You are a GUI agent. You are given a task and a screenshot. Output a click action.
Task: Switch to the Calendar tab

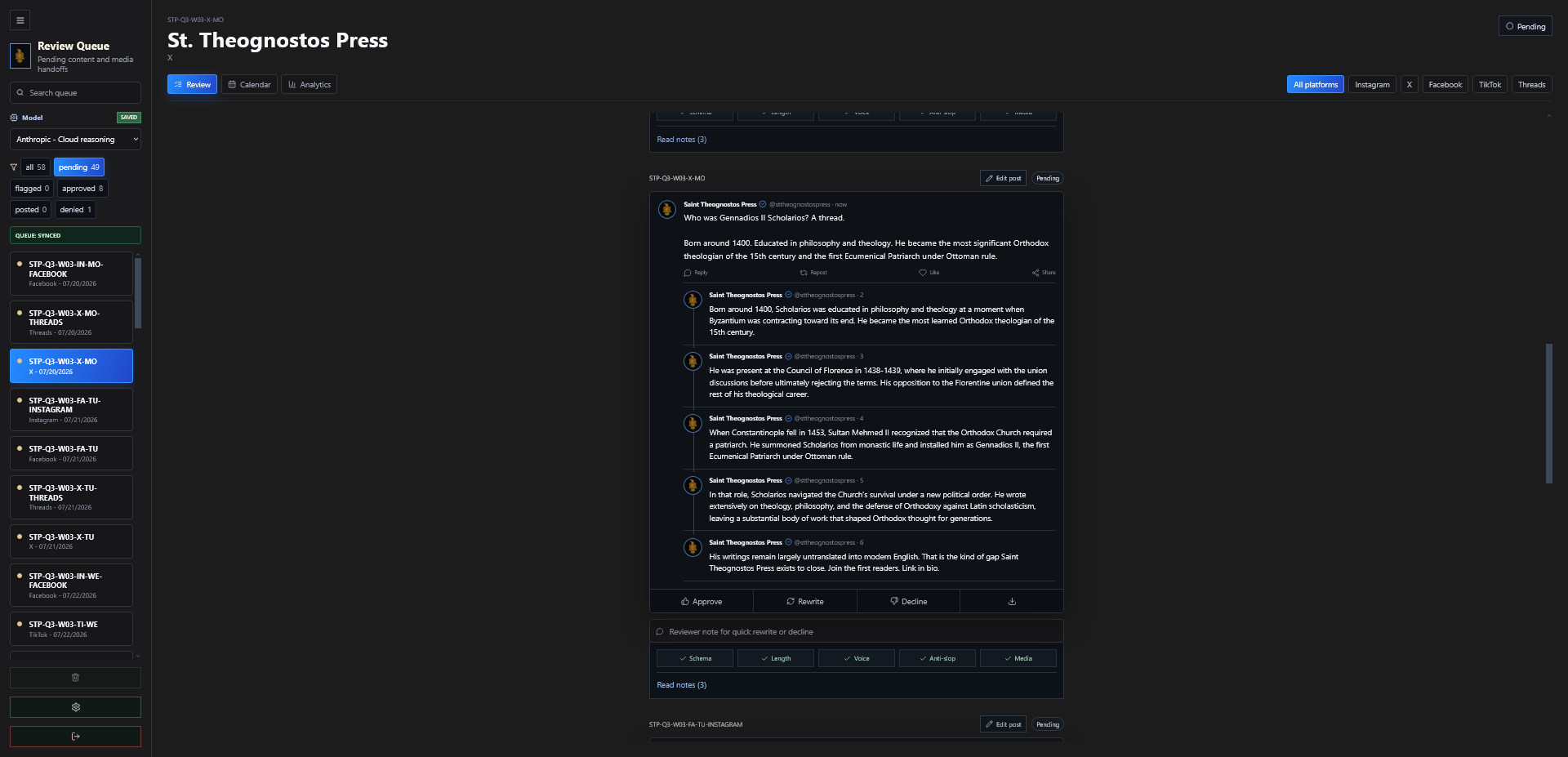pyautogui.click(x=250, y=85)
